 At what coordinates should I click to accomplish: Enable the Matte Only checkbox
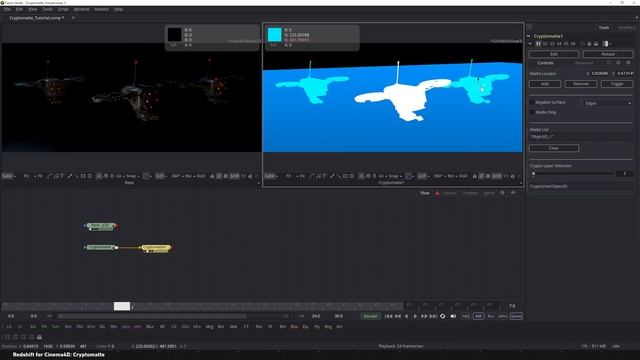[x=531, y=112]
